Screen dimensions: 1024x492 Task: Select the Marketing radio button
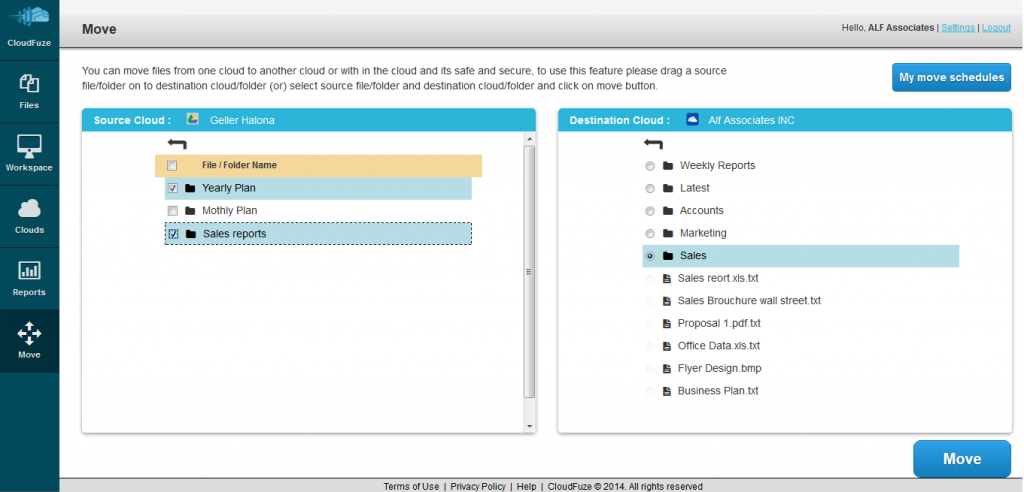click(649, 234)
